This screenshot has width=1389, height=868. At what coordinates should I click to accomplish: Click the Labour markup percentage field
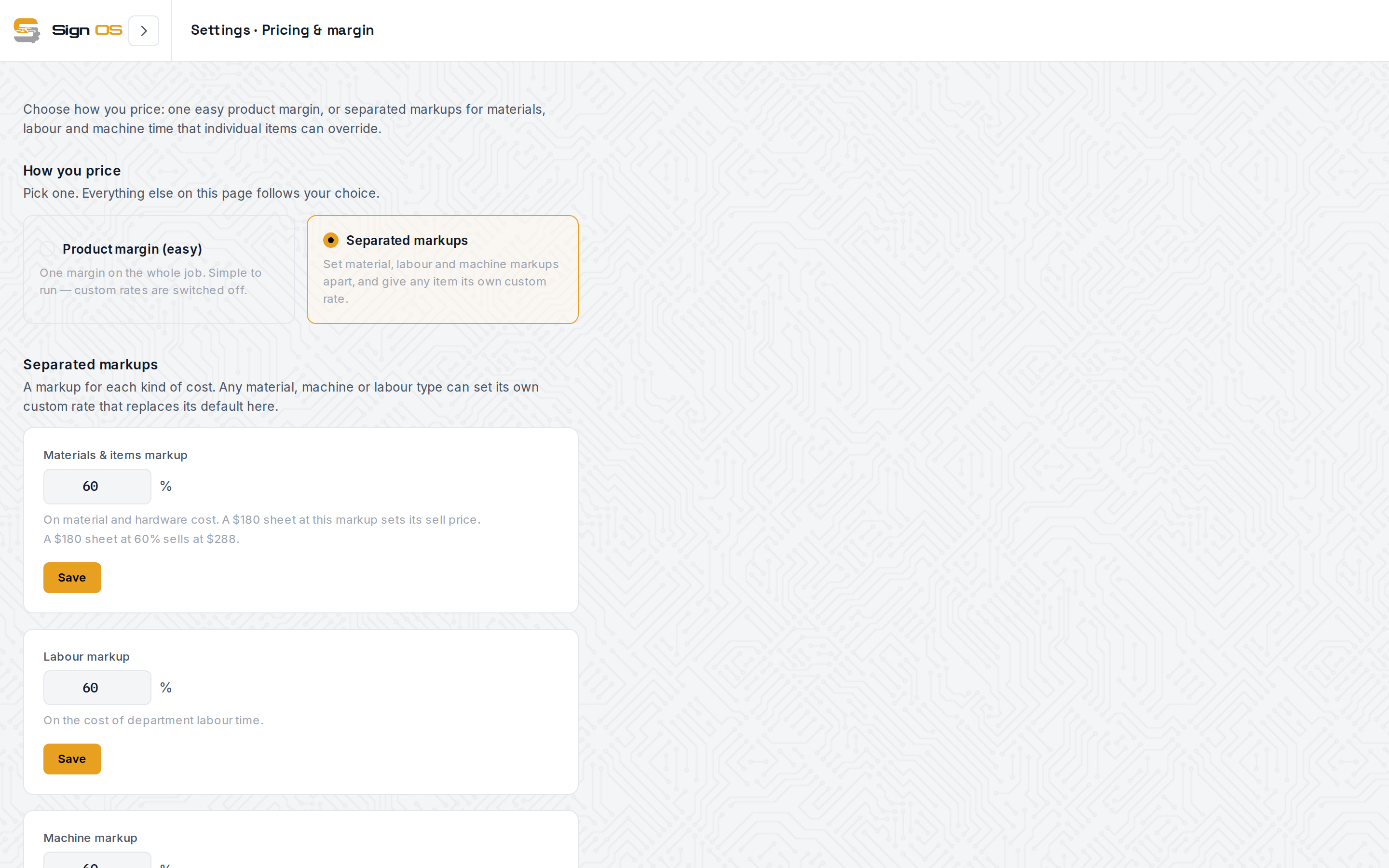tap(97, 688)
